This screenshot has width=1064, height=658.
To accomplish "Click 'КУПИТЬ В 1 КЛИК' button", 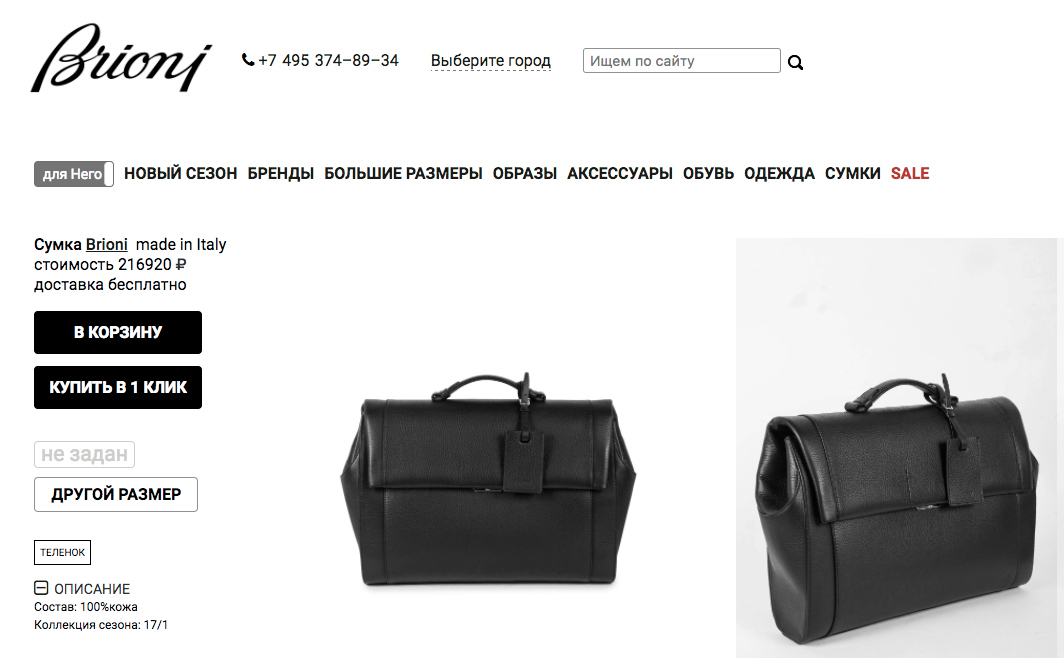I will point(118,387).
